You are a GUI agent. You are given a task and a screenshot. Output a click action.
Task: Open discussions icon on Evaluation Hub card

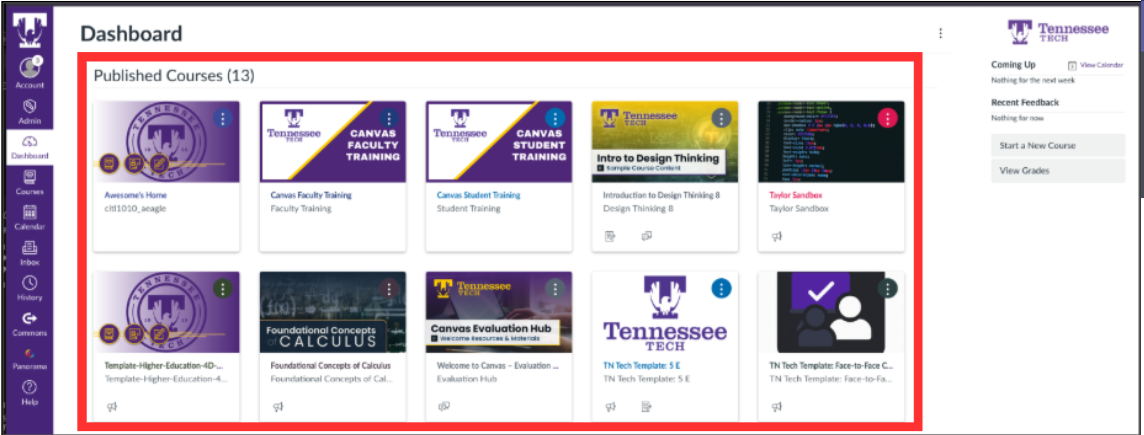444,407
